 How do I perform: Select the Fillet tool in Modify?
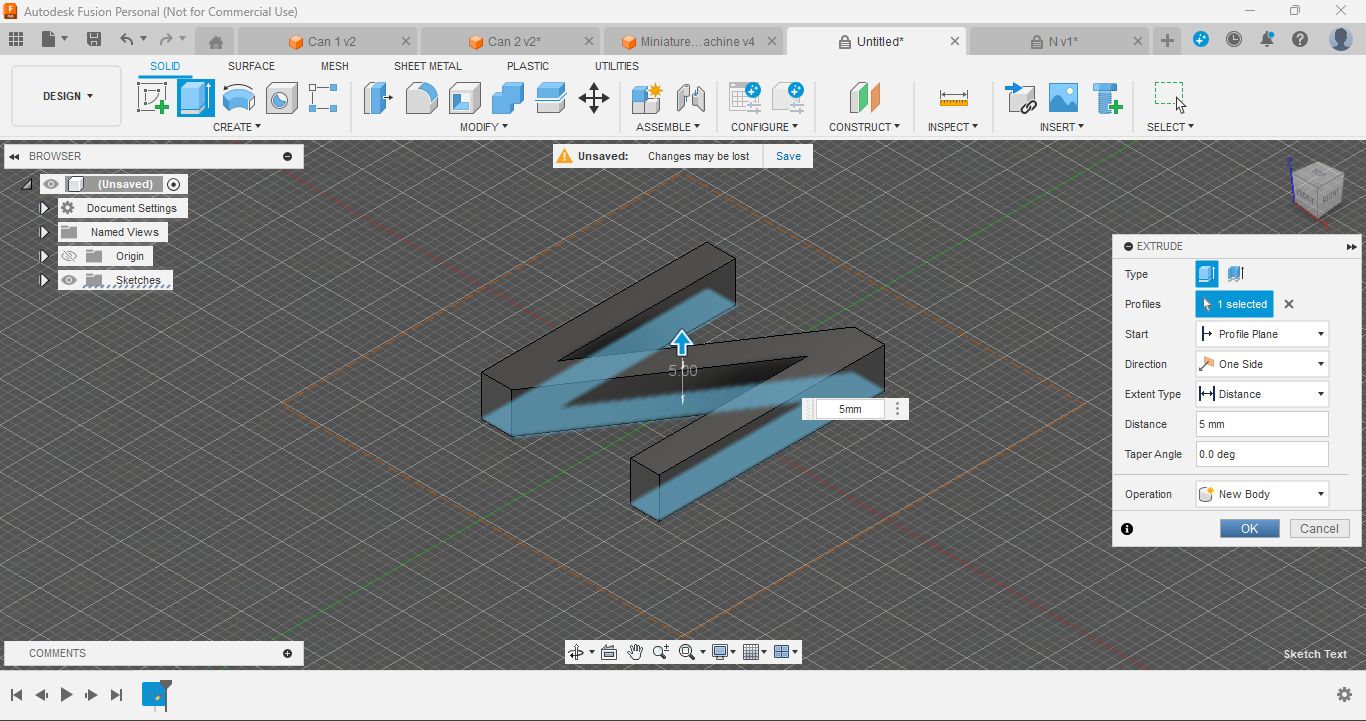click(421, 98)
